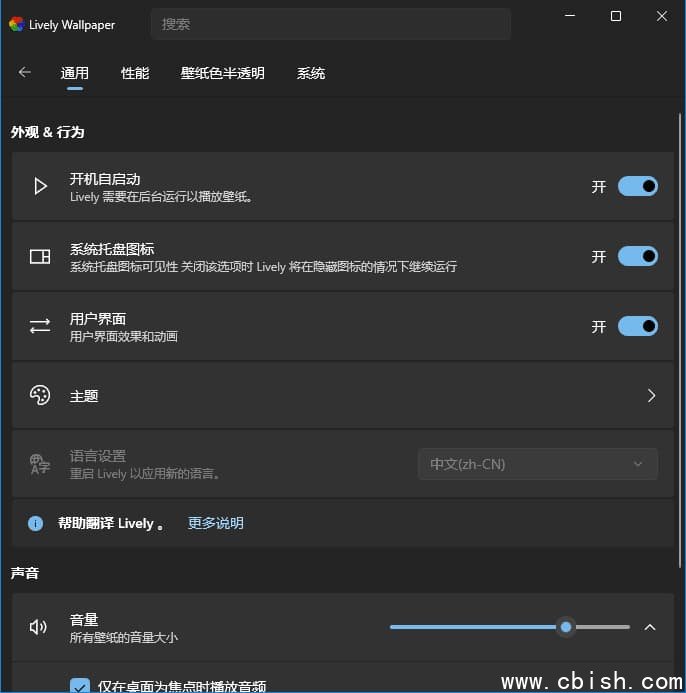The image size is (686, 693).
Task: Click the play icon beside 开机自启动
Action: click(40, 186)
